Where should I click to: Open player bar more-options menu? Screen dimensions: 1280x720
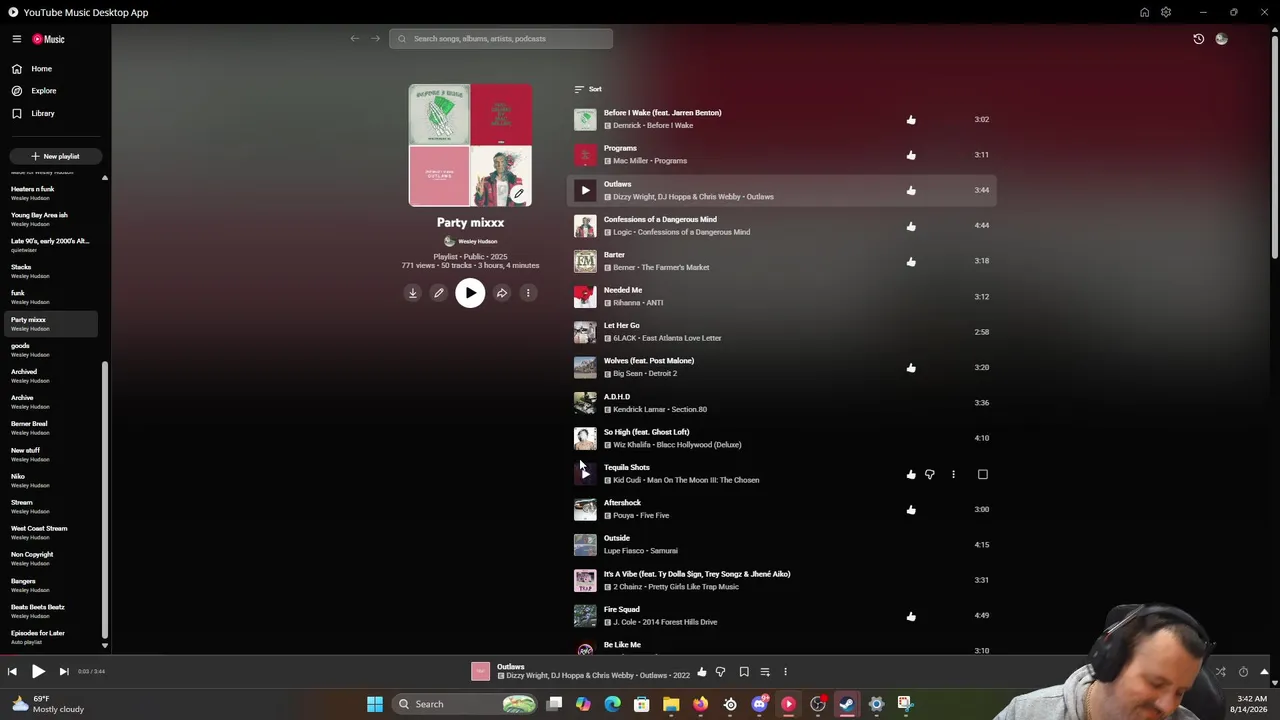tap(785, 672)
